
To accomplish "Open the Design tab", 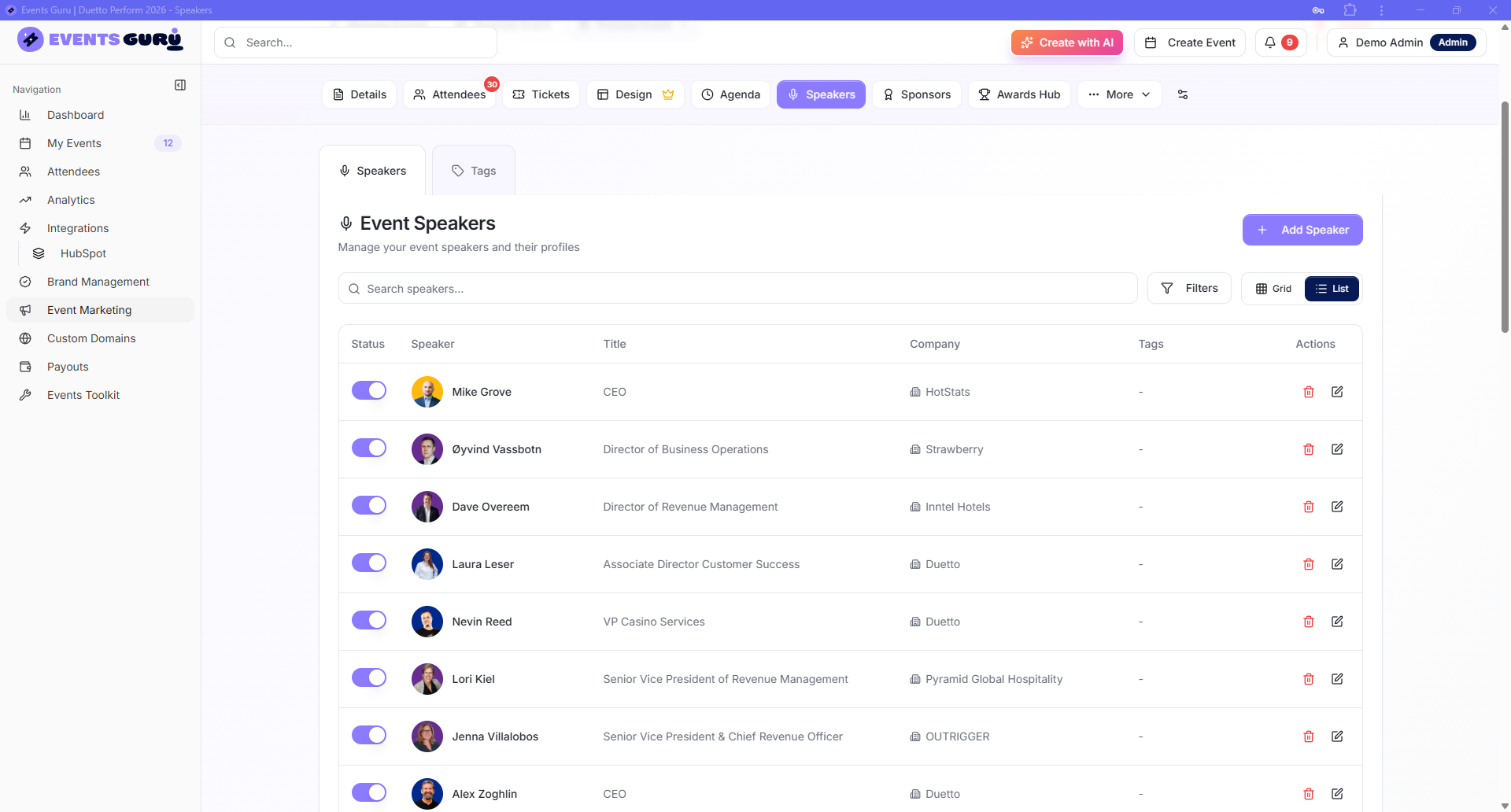I will pyautogui.click(x=635, y=94).
